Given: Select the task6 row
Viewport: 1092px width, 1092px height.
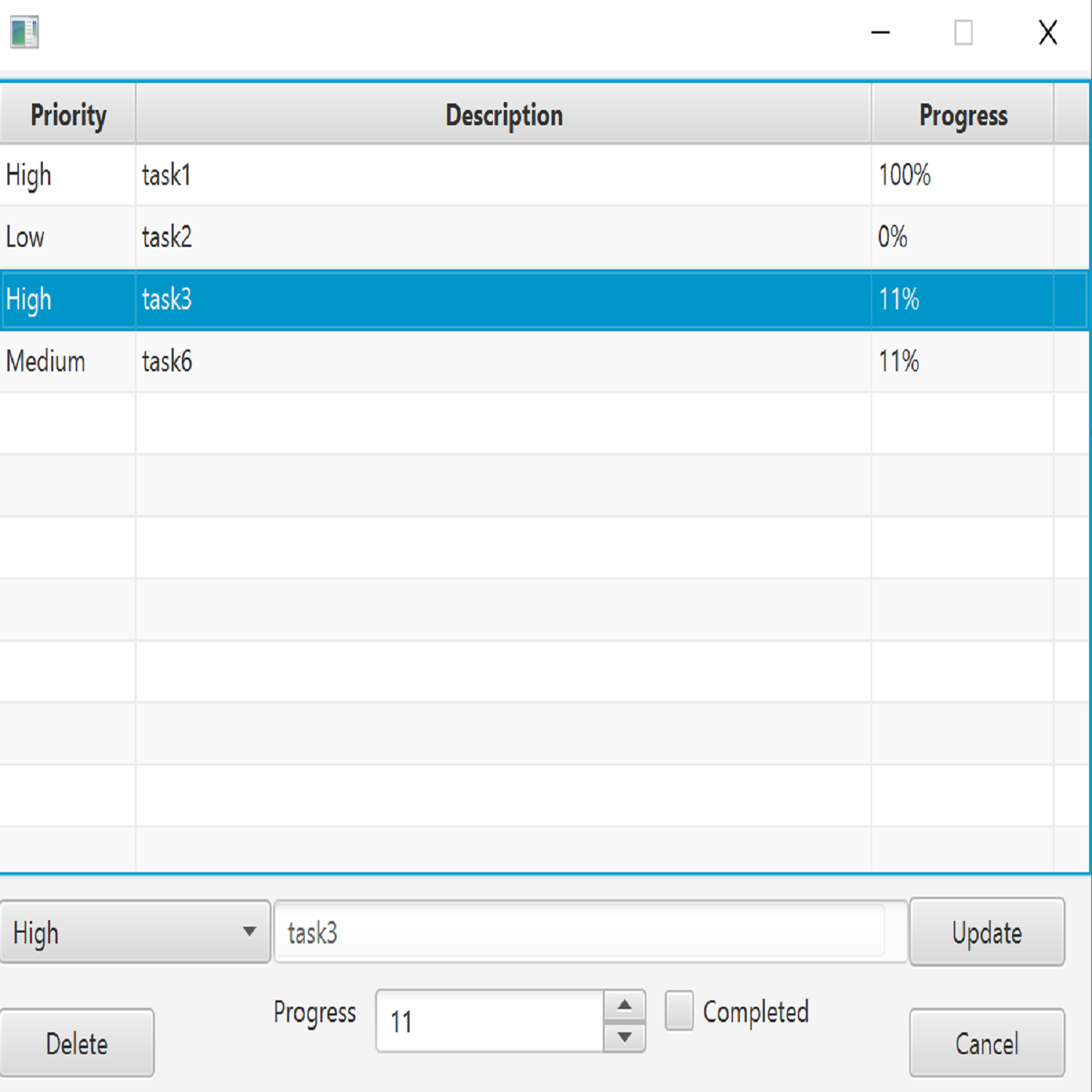Looking at the screenshot, I should (502, 362).
